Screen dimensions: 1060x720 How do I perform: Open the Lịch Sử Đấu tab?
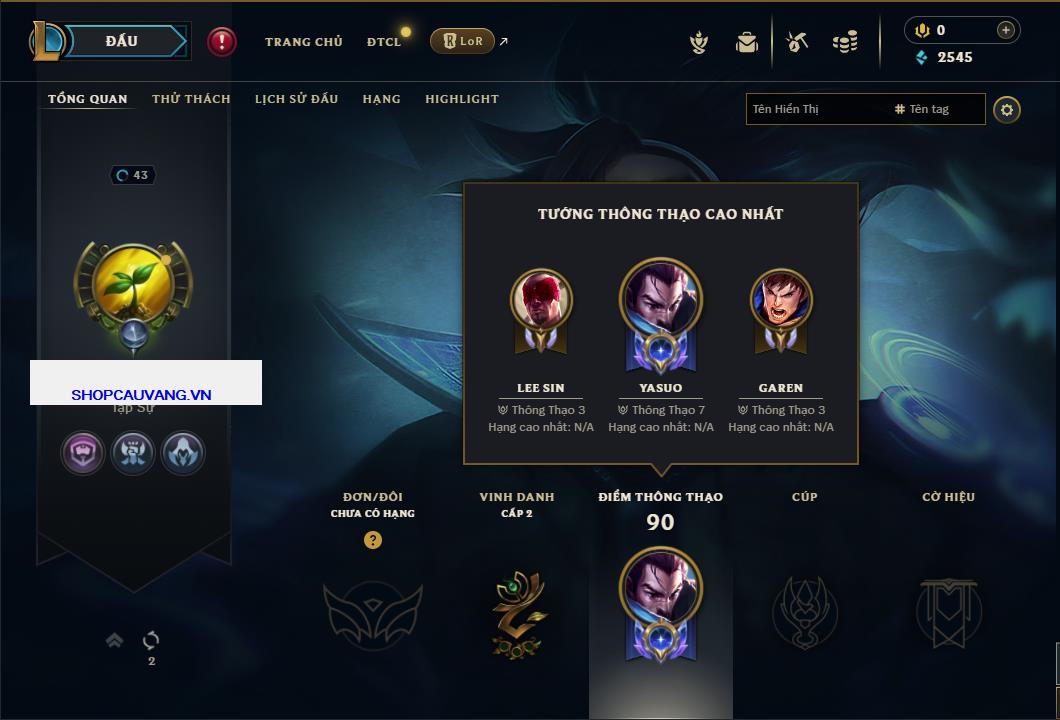tap(296, 99)
